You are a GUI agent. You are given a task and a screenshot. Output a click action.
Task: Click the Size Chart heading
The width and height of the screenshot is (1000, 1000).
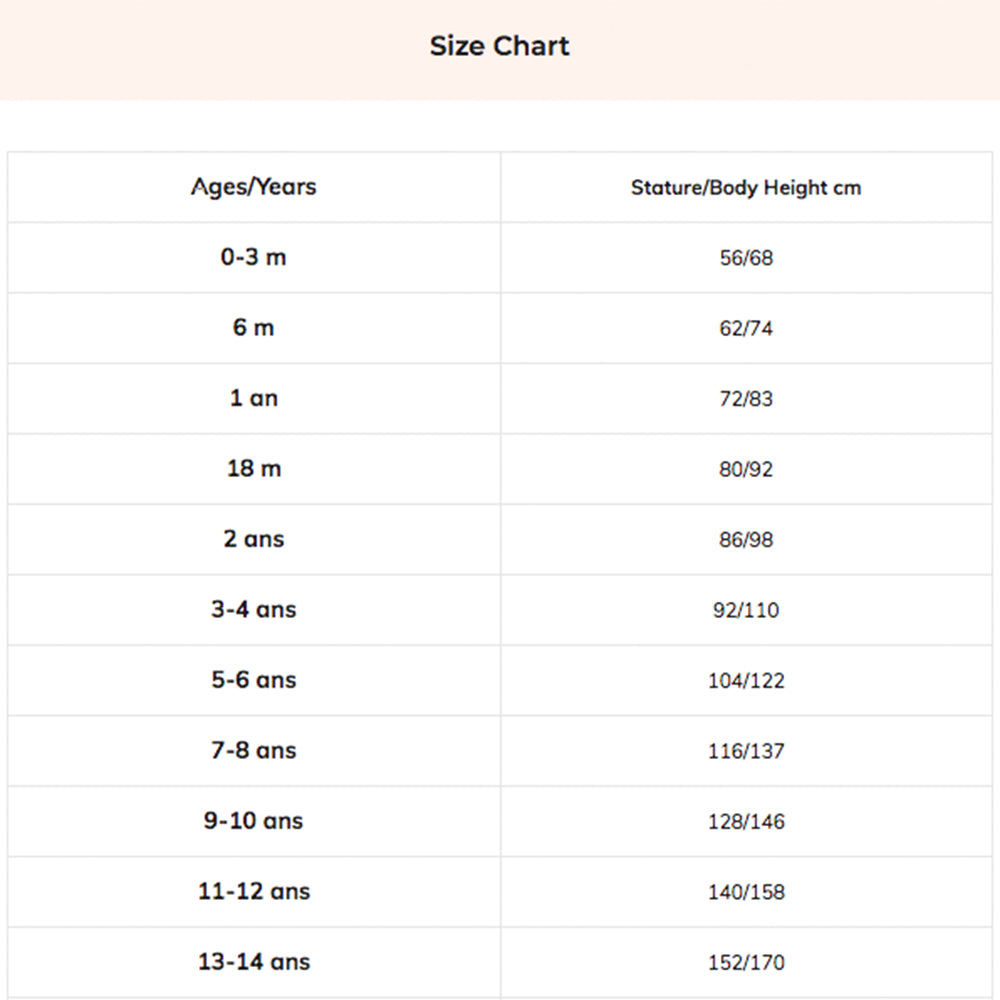click(x=499, y=46)
